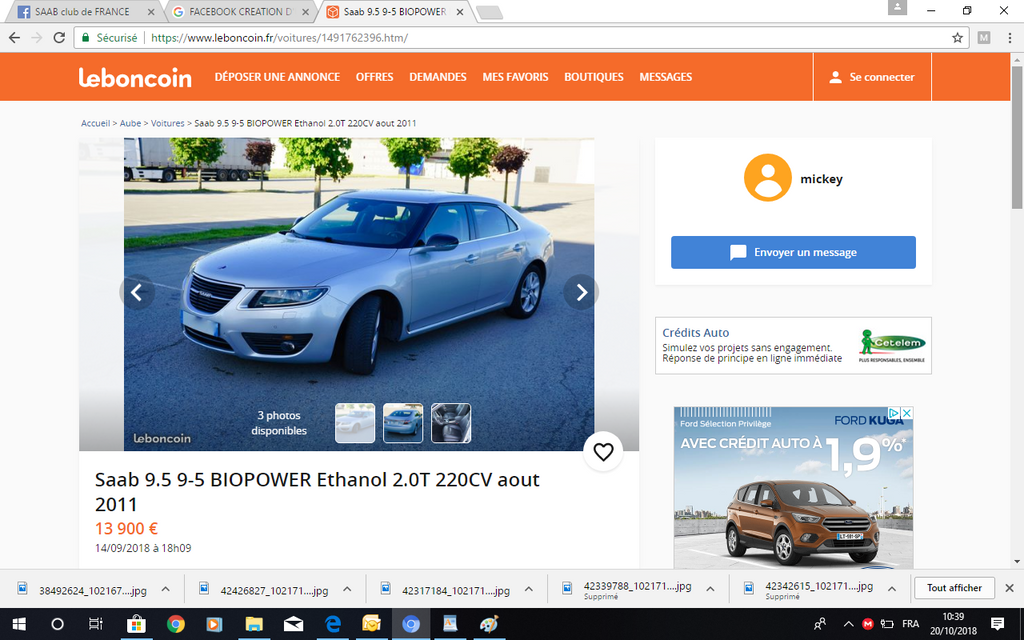Expand options for 42339788_102171....jpg download

click(711, 589)
